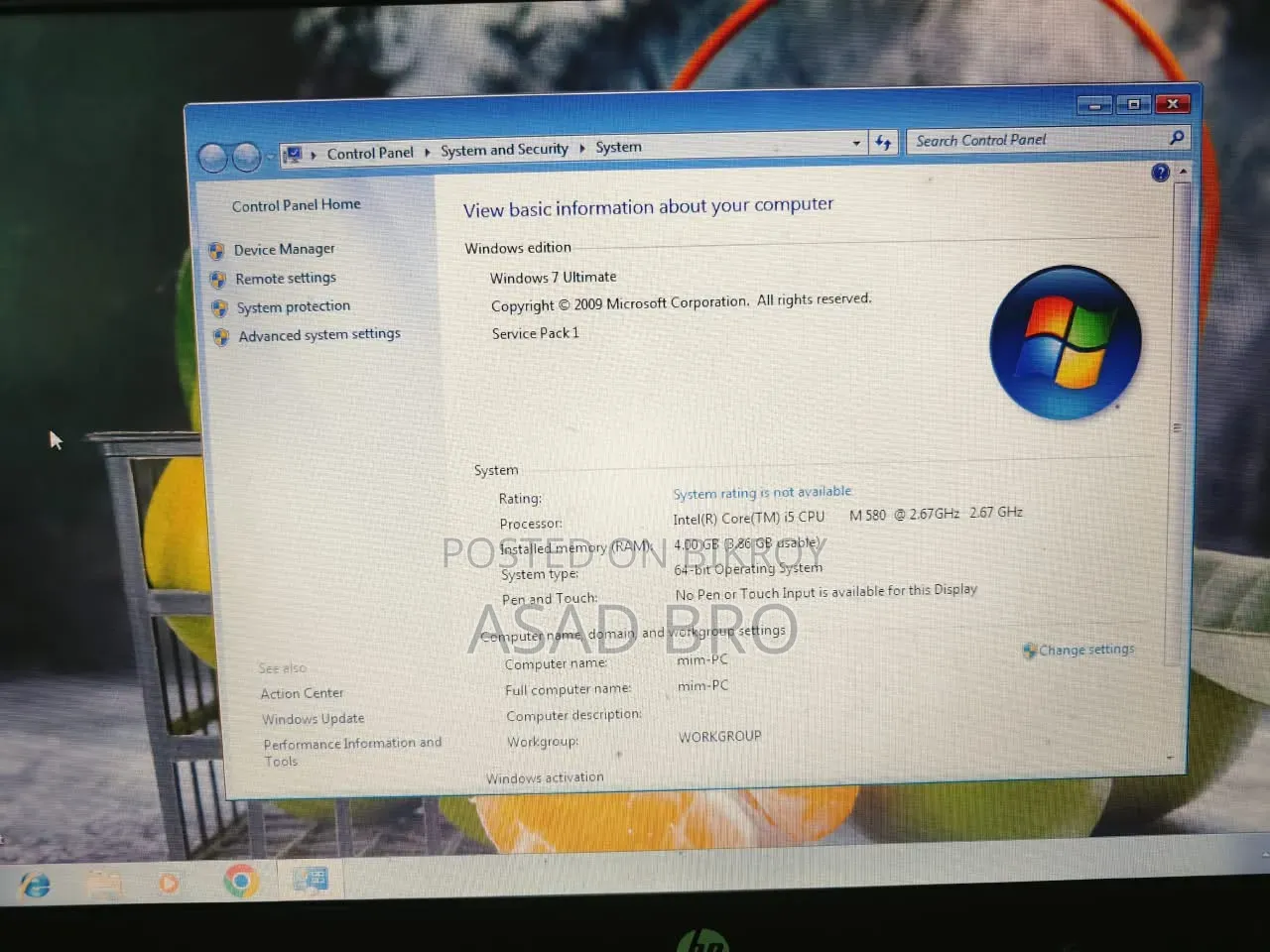Select System and Security in the breadcrumb
The height and width of the screenshot is (952, 1270).
504,150
